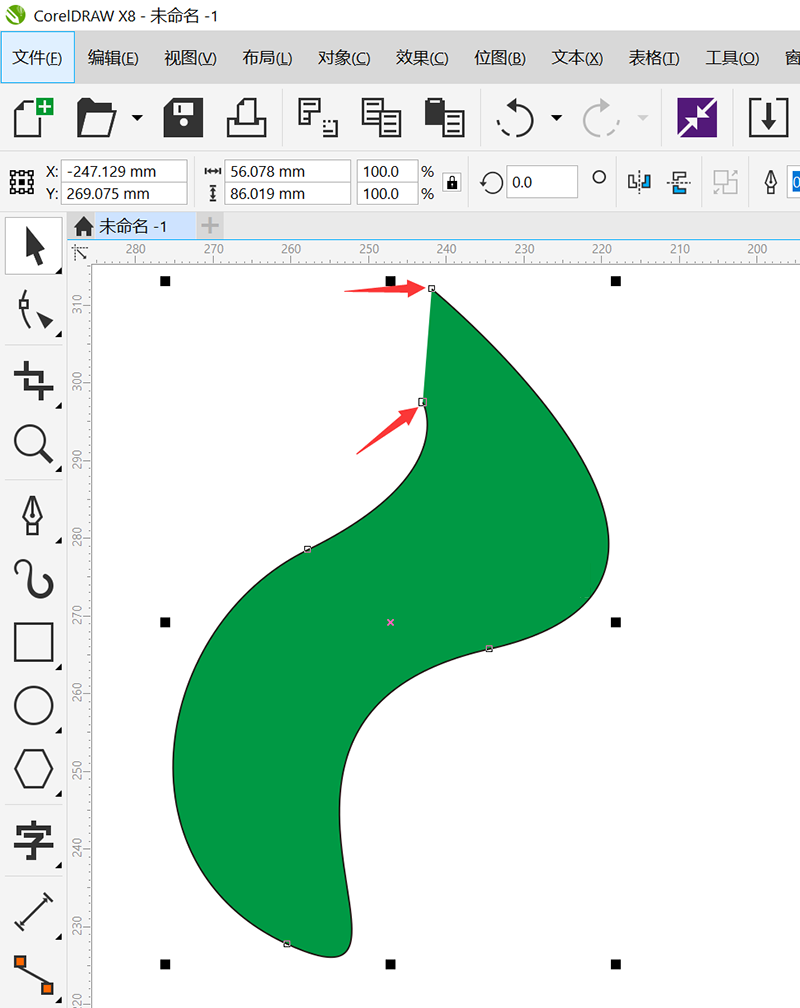Open the 位图(B) menu
This screenshot has height=1008, width=800.
click(500, 58)
